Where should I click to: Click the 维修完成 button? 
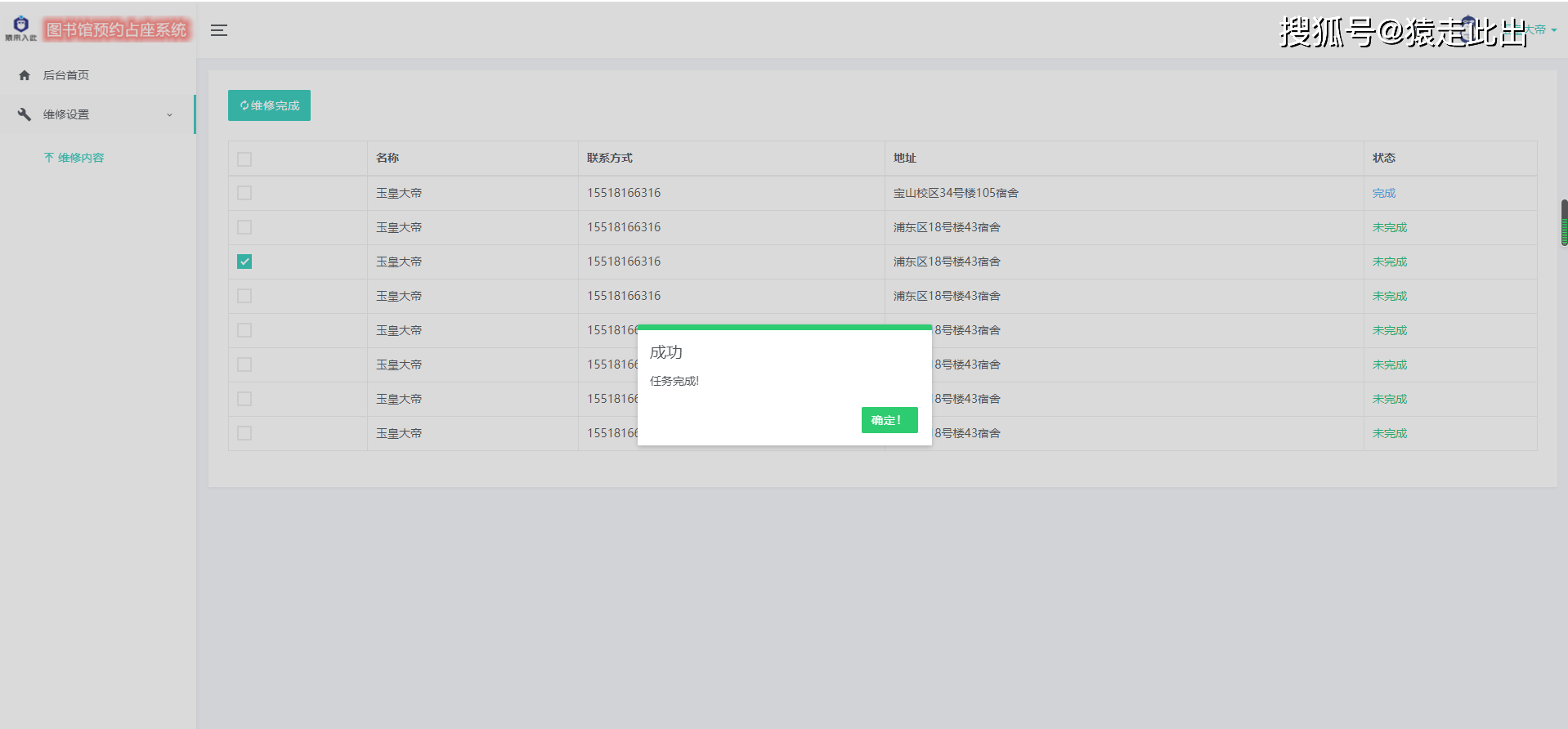point(269,105)
